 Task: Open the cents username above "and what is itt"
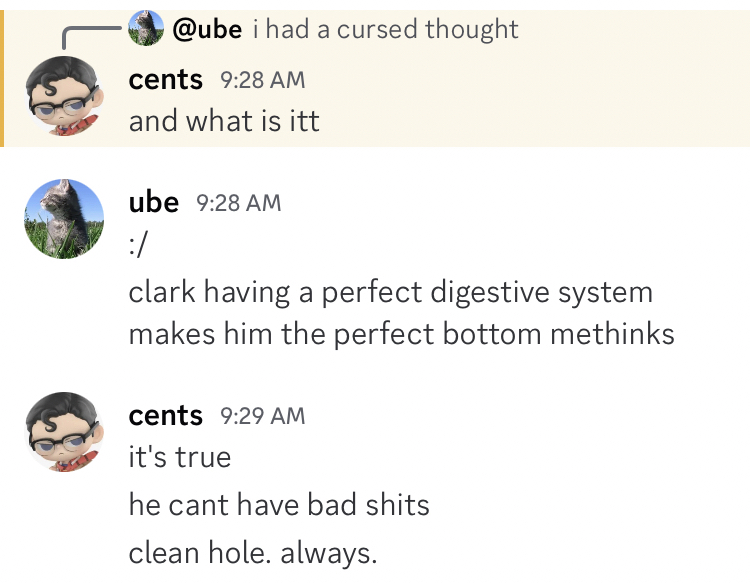tap(165, 79)
